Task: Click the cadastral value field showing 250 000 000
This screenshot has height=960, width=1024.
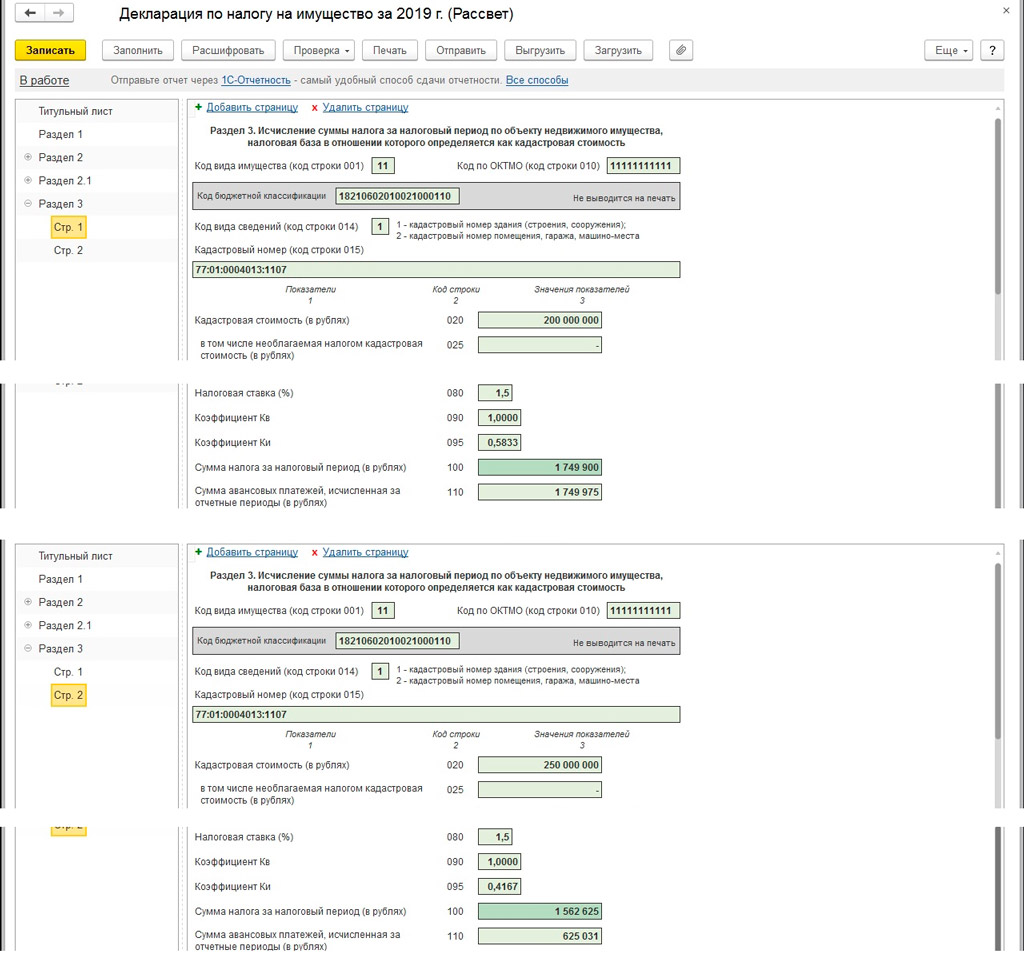Action: coord(540,765)
